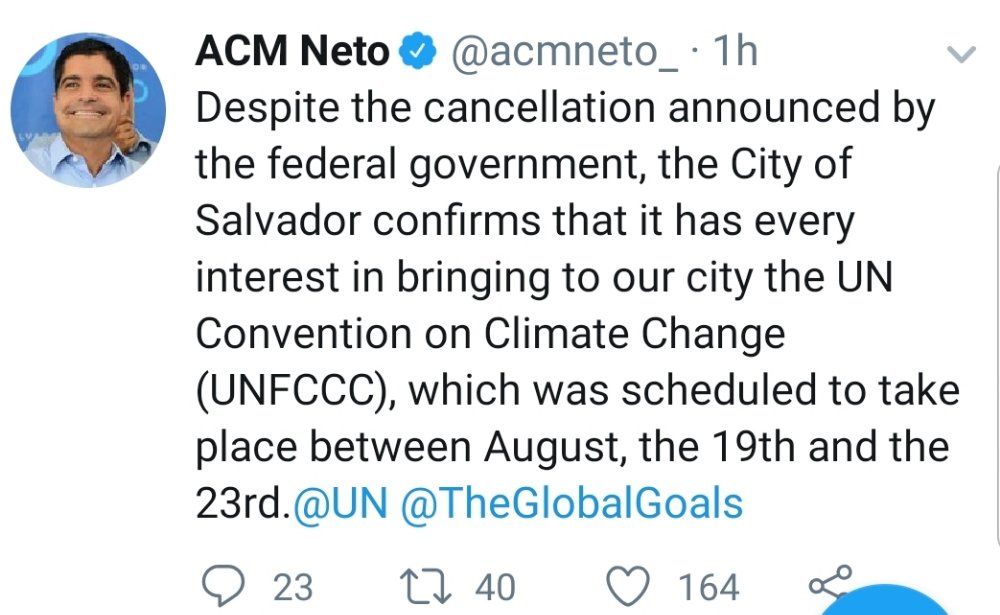Click the reply count 23
This screenshot has width=1000, height=615.
(x=292, y=587)
